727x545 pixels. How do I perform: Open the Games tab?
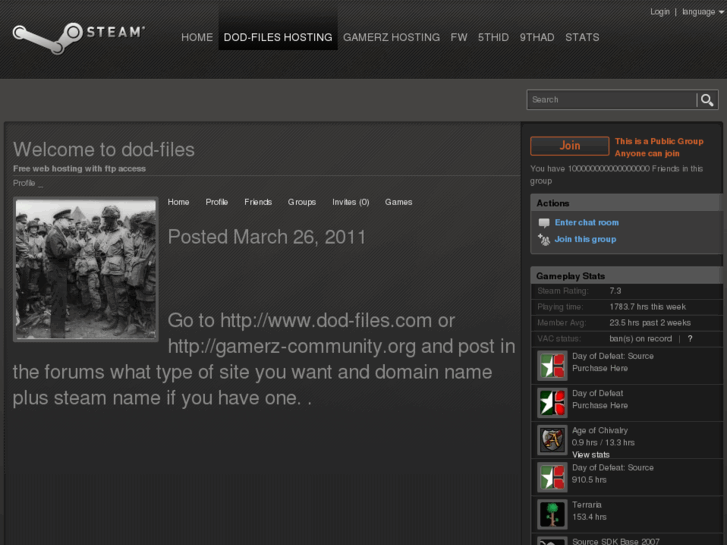click(398, 202)
